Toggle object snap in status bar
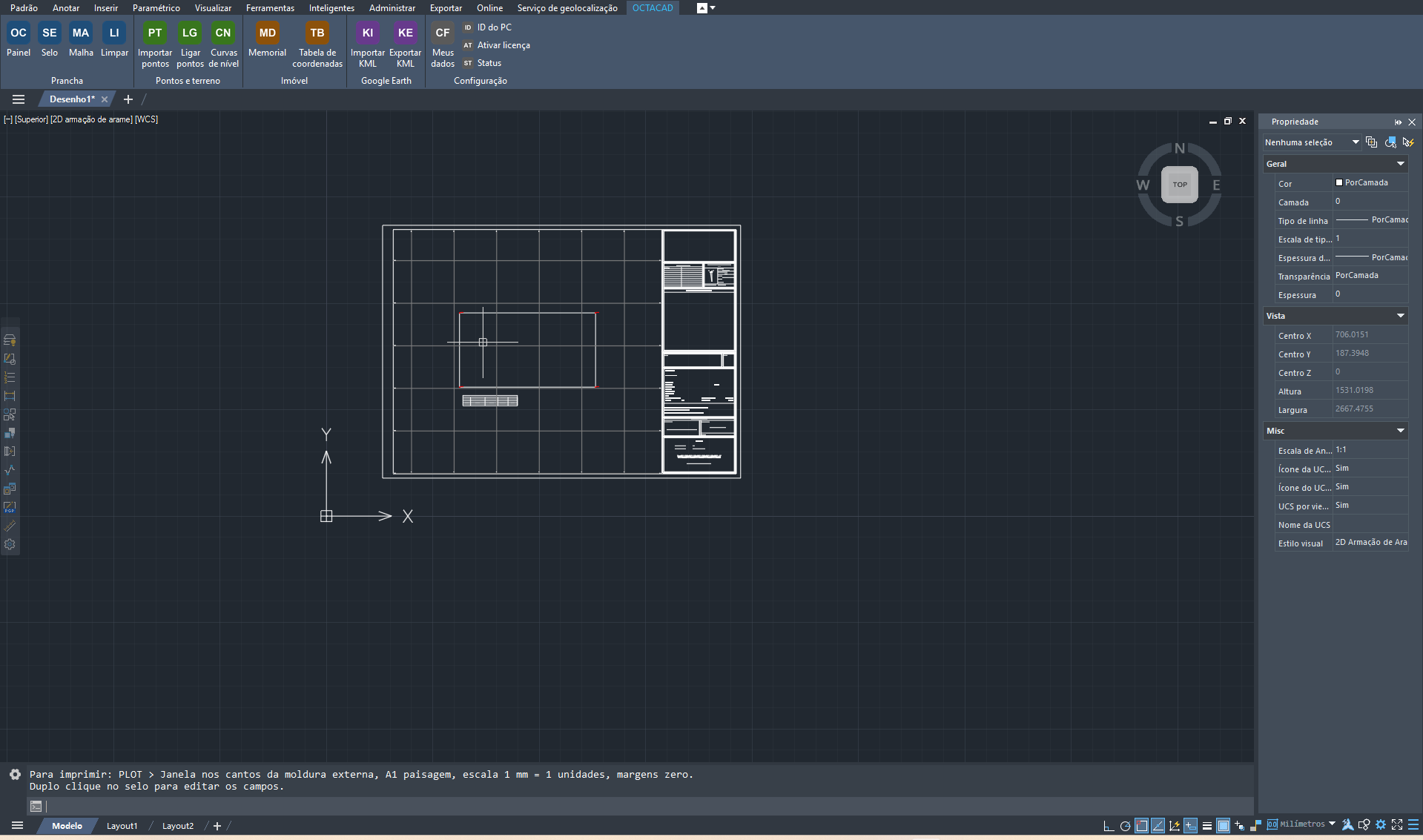The height and width of the screenshot is (840, 1423). click(x=1142, y=825)
